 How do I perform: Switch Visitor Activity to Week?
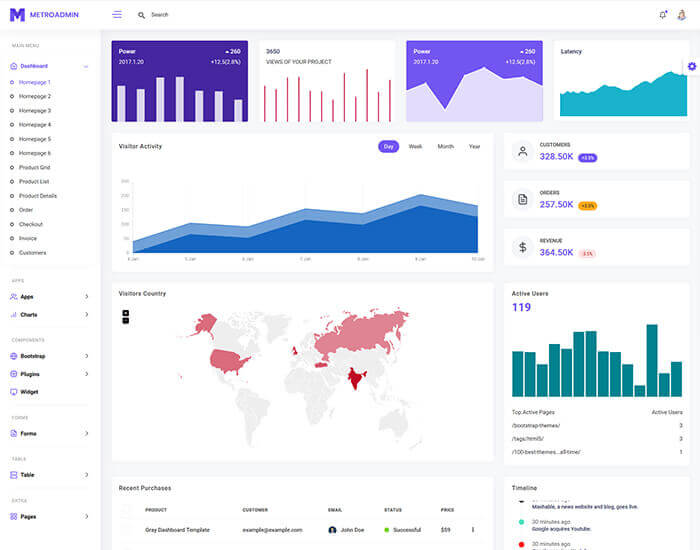(415, 147)
